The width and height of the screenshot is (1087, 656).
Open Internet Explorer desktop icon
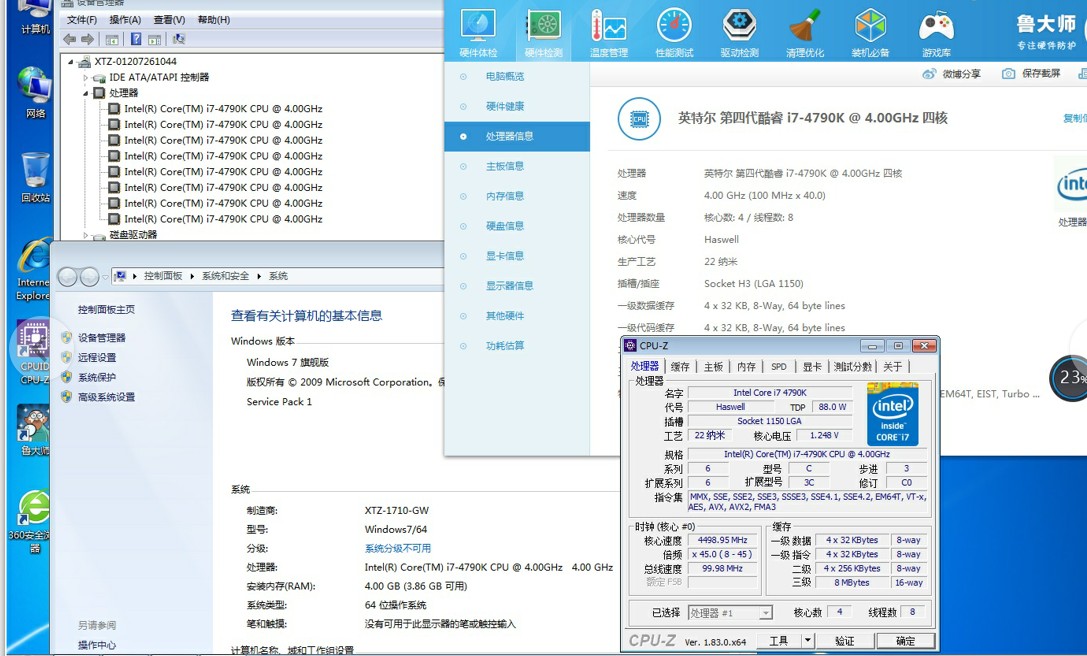coord(33,270)
